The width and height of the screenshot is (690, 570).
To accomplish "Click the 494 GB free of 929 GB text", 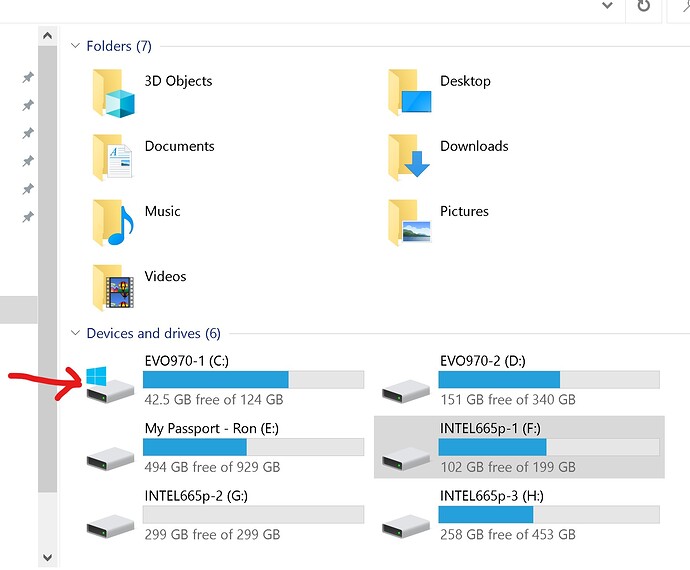I will pyautogui.click(x=212, y=467).
